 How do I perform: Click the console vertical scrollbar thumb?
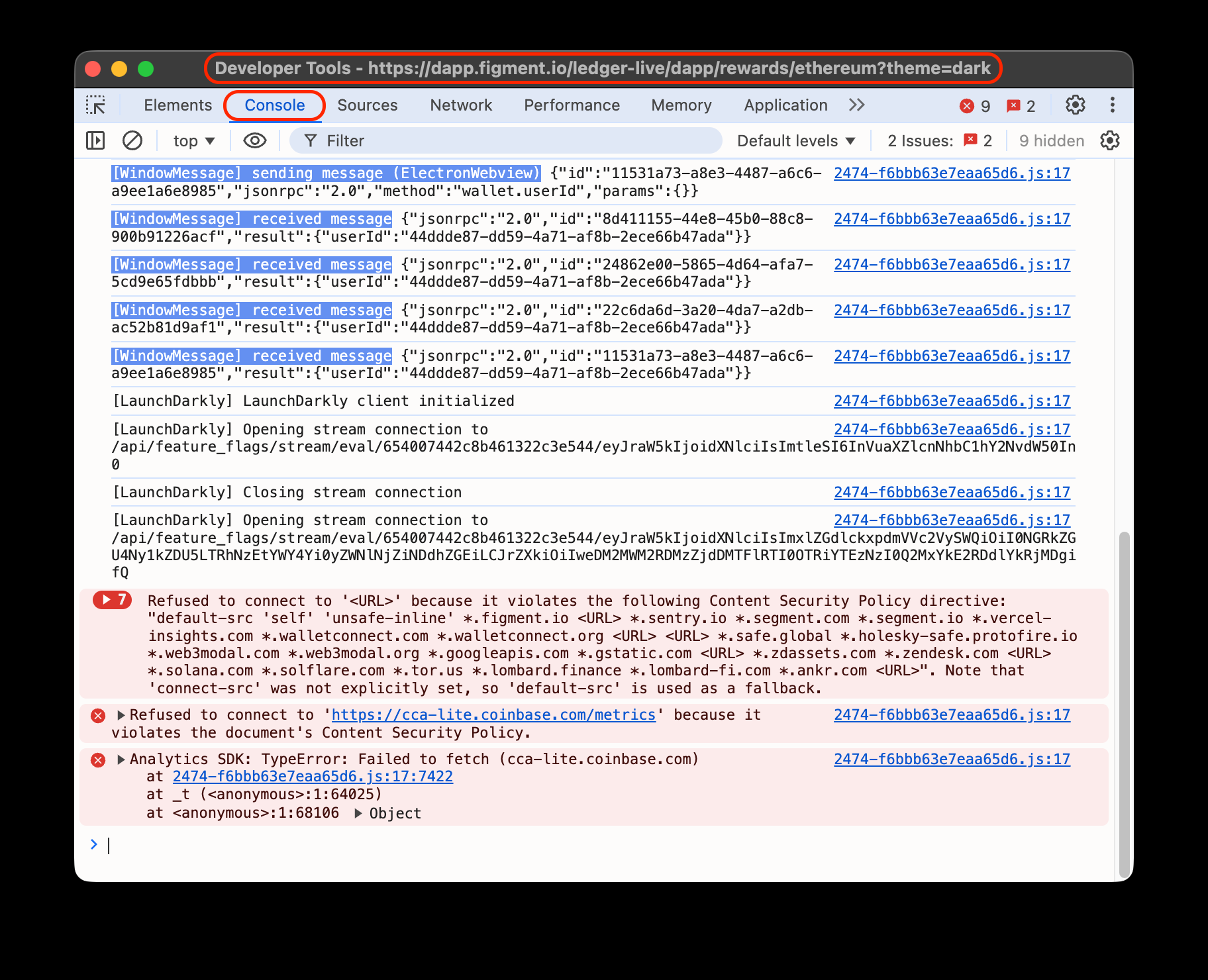tap(1124, 704)
